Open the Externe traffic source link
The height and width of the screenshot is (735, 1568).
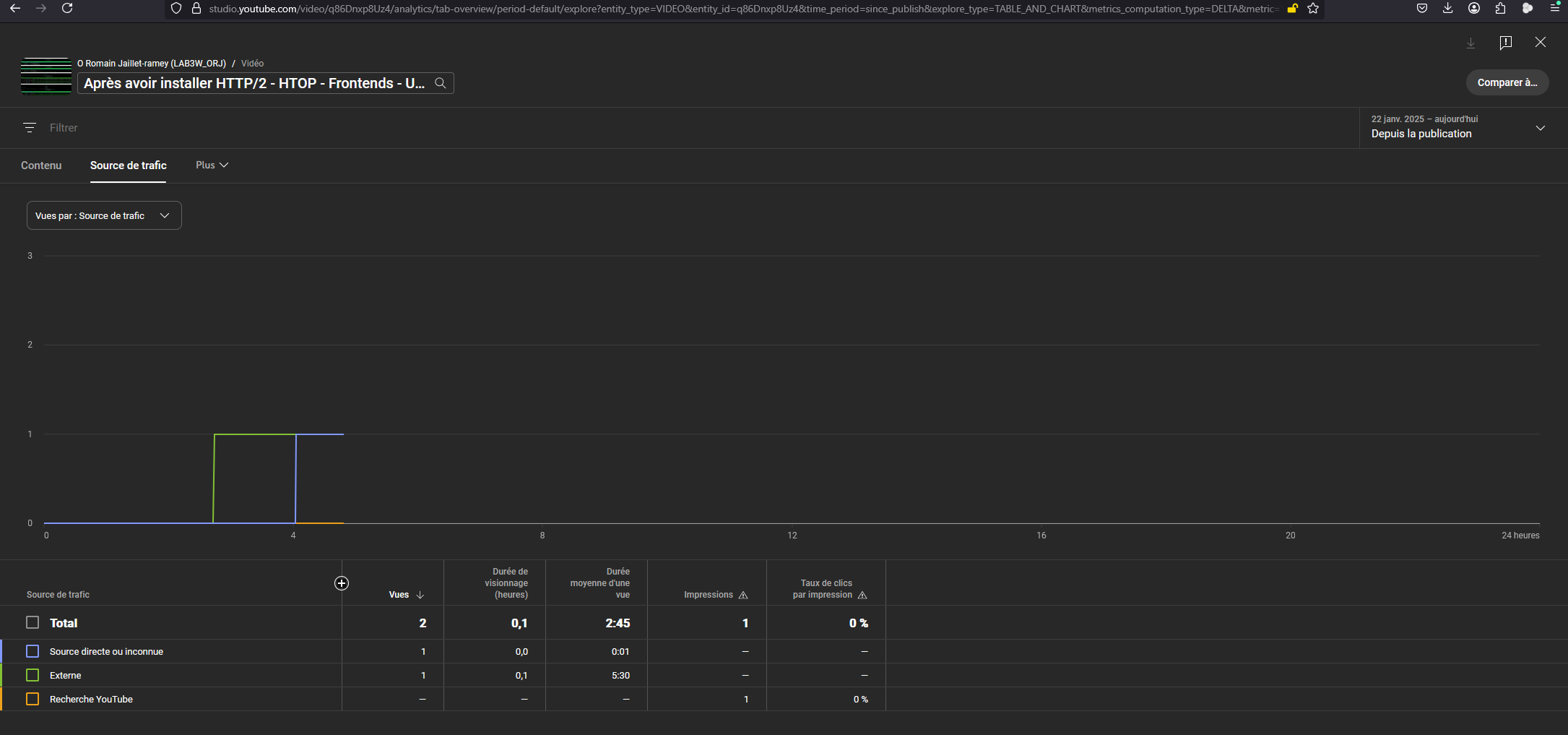(x=66, y=675)
